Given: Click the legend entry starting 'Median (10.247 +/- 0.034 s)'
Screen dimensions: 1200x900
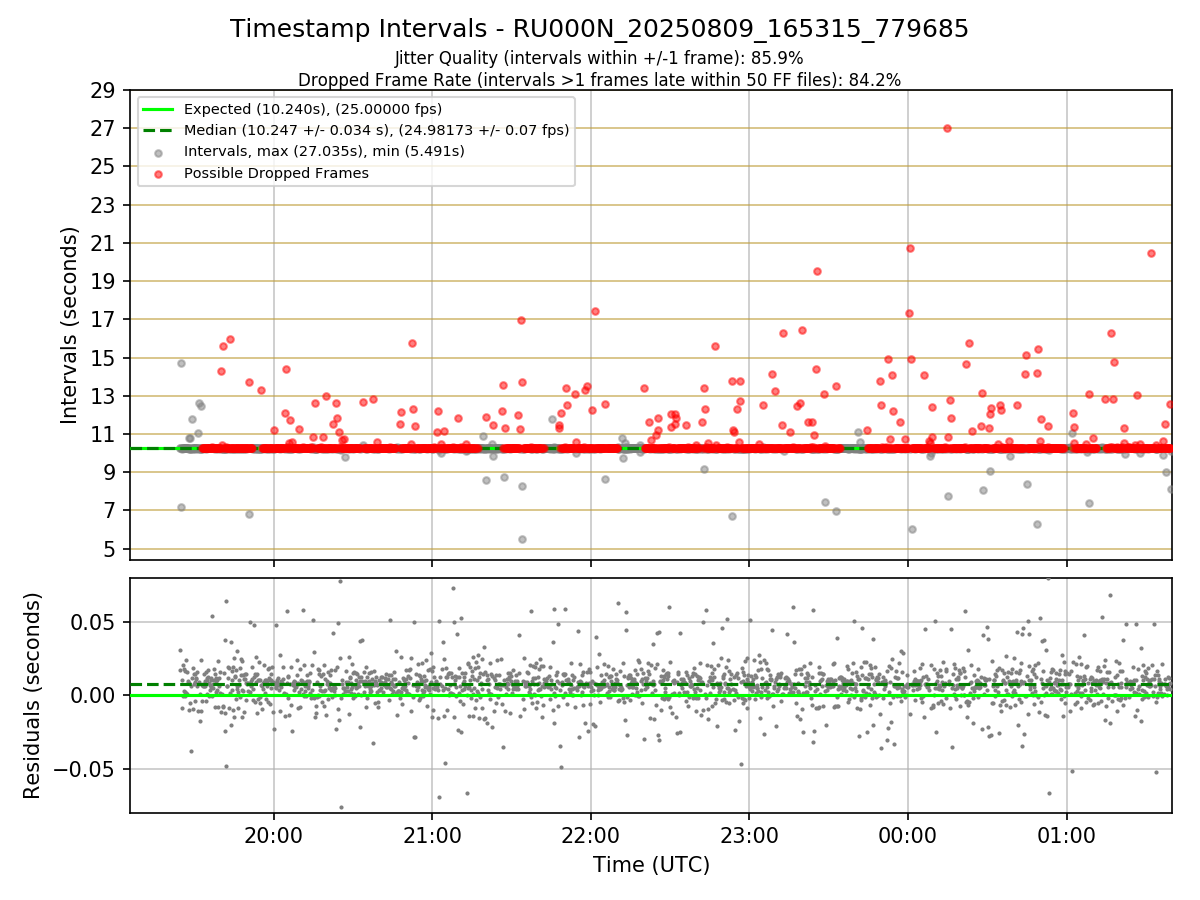Looking at the screenshot, I should coord(376,130).
